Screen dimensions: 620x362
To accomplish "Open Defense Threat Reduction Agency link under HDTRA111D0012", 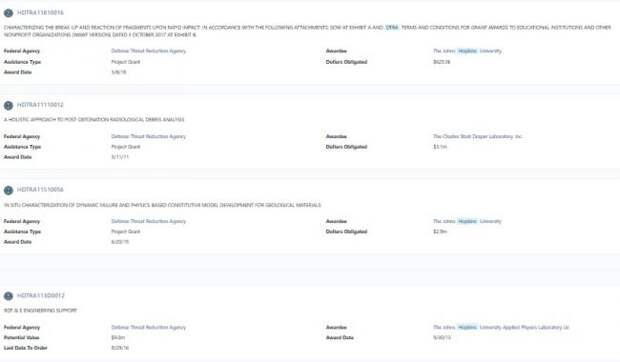I will point(148,327).
